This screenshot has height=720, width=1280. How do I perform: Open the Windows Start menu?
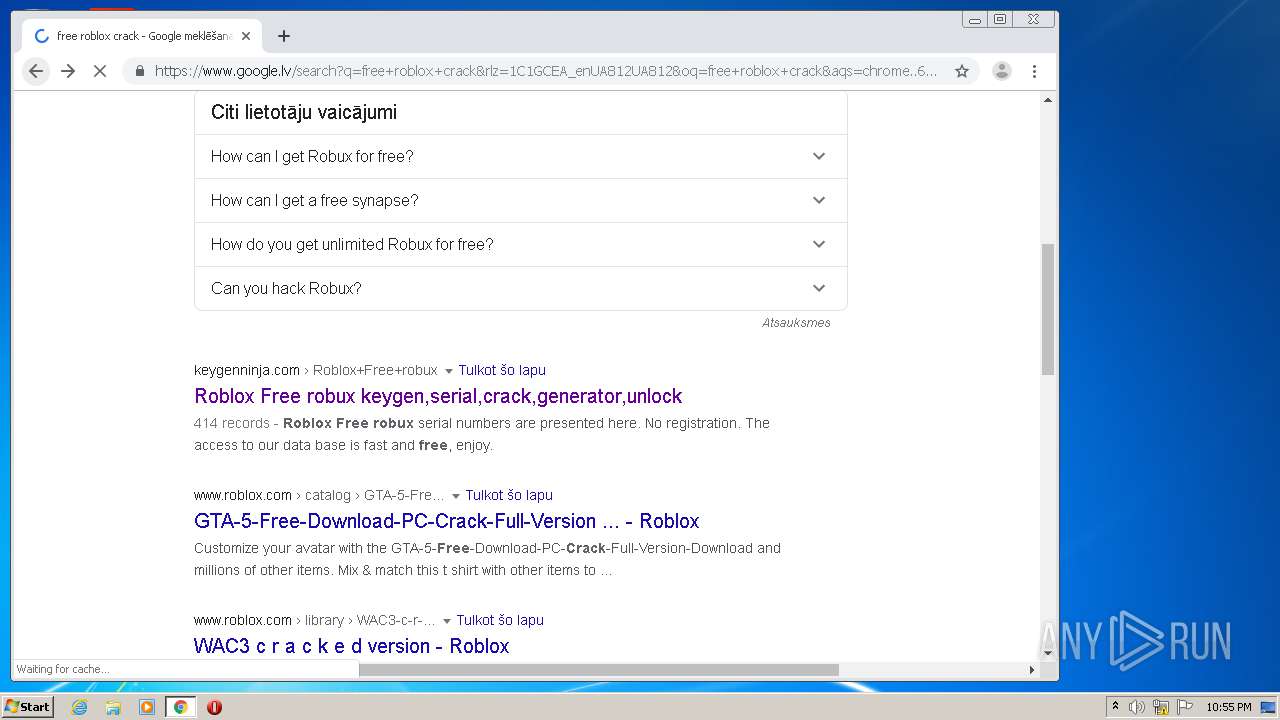(x=28, y=707)
